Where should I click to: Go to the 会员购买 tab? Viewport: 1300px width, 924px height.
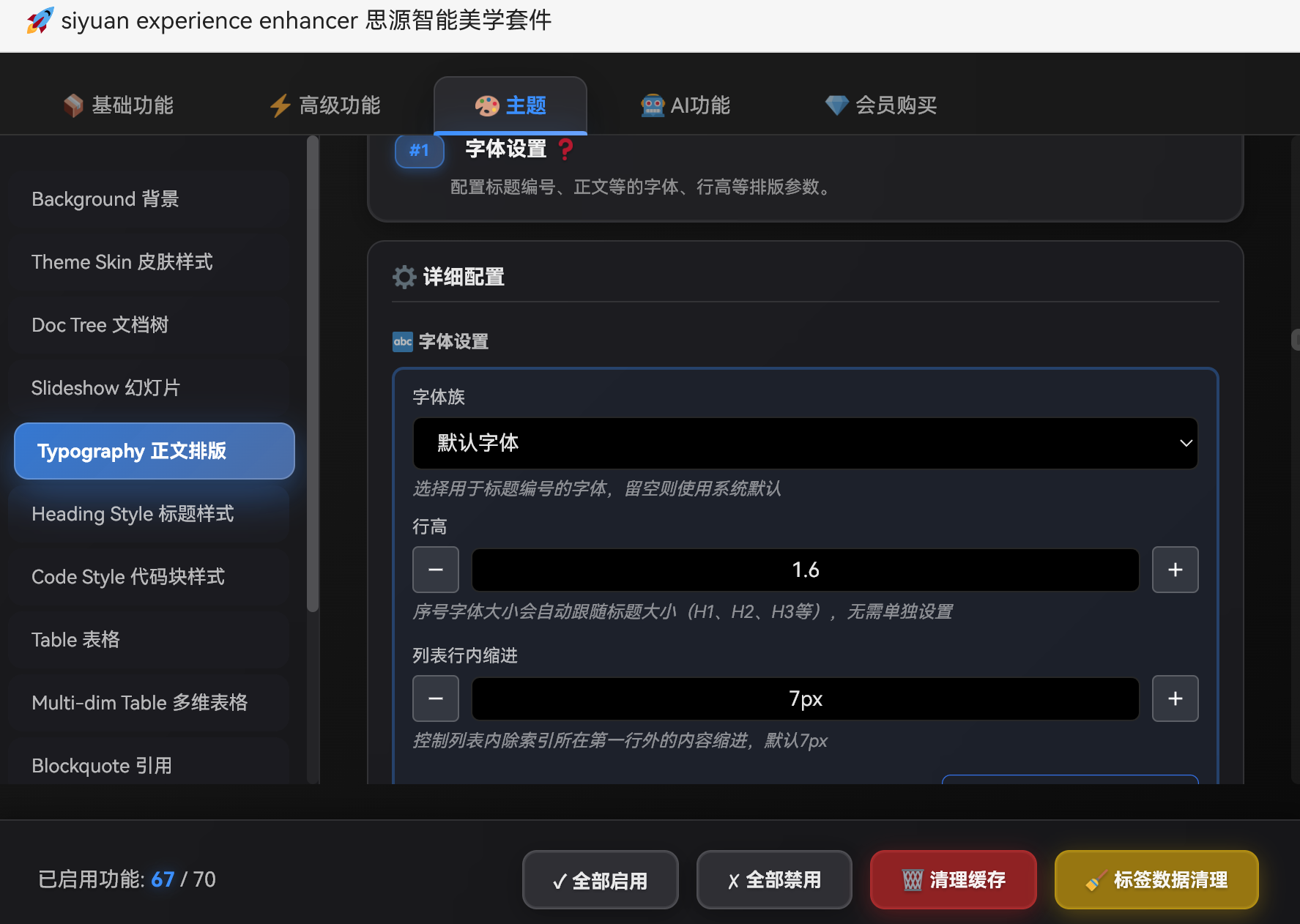point(881,105)
